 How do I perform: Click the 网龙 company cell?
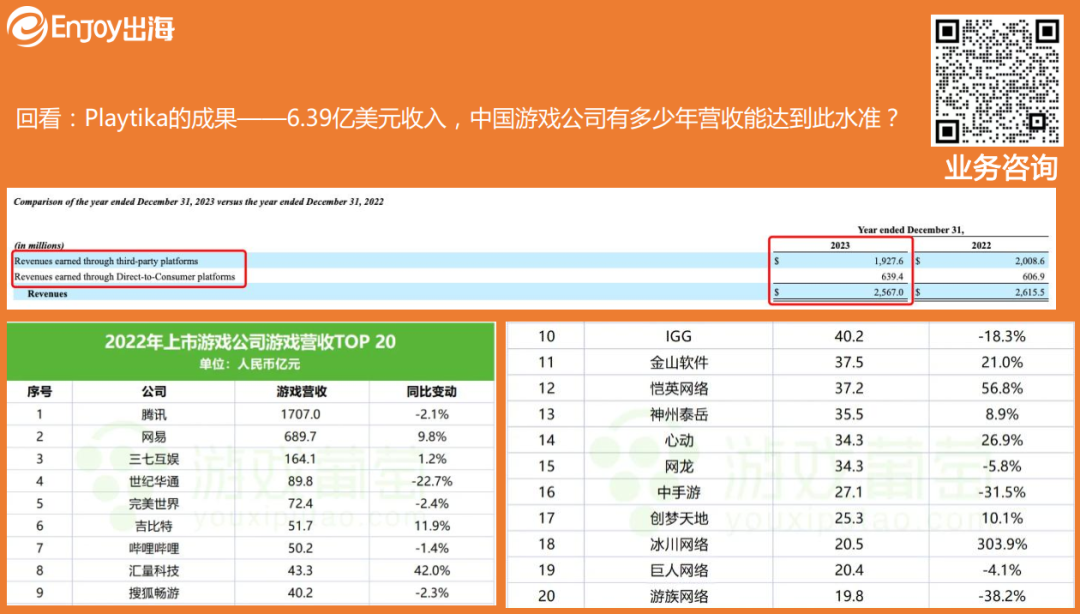[x=678, y=467]
